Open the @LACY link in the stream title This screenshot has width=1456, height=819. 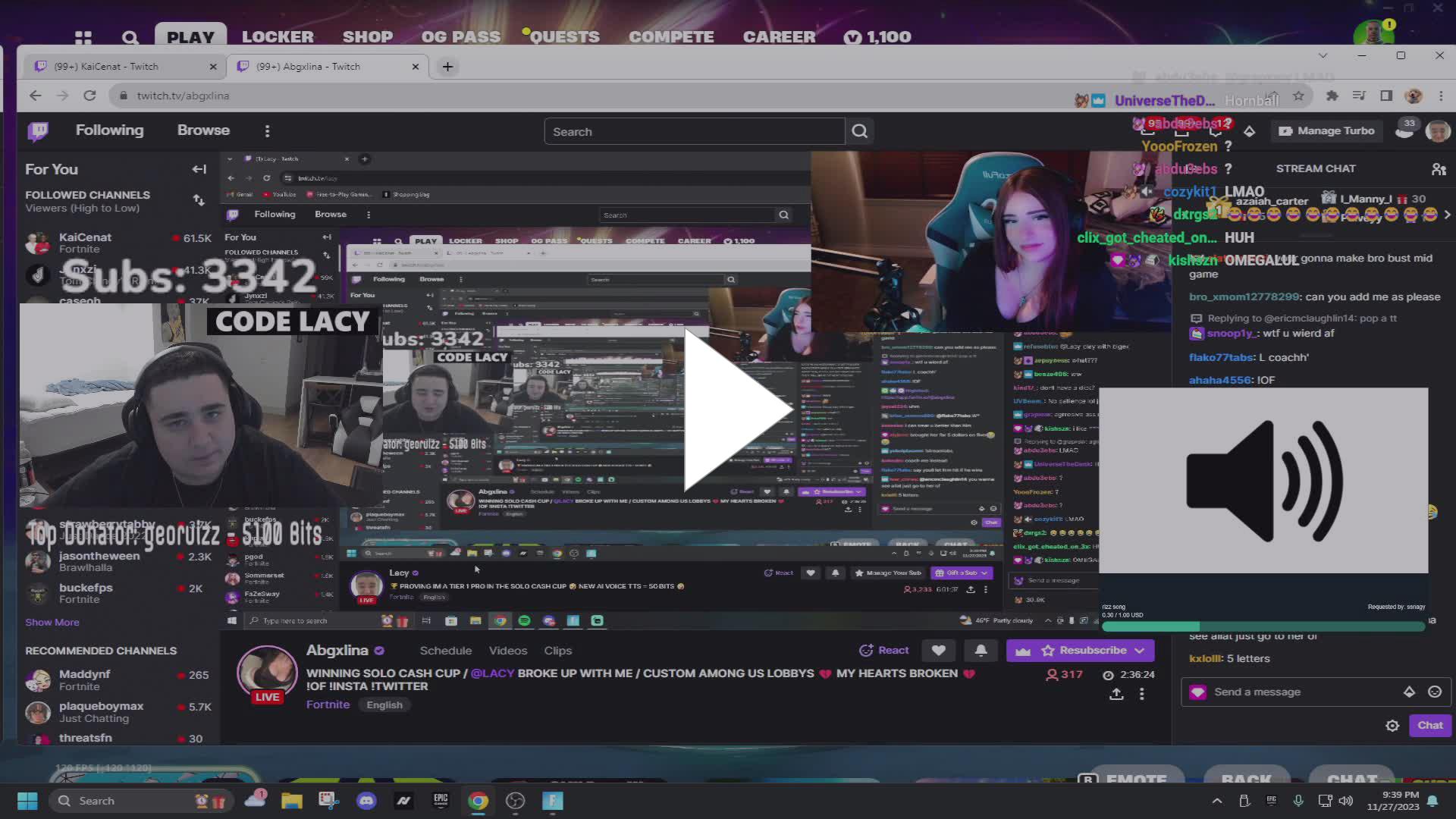pyautogui.click(x=493, y=673)
